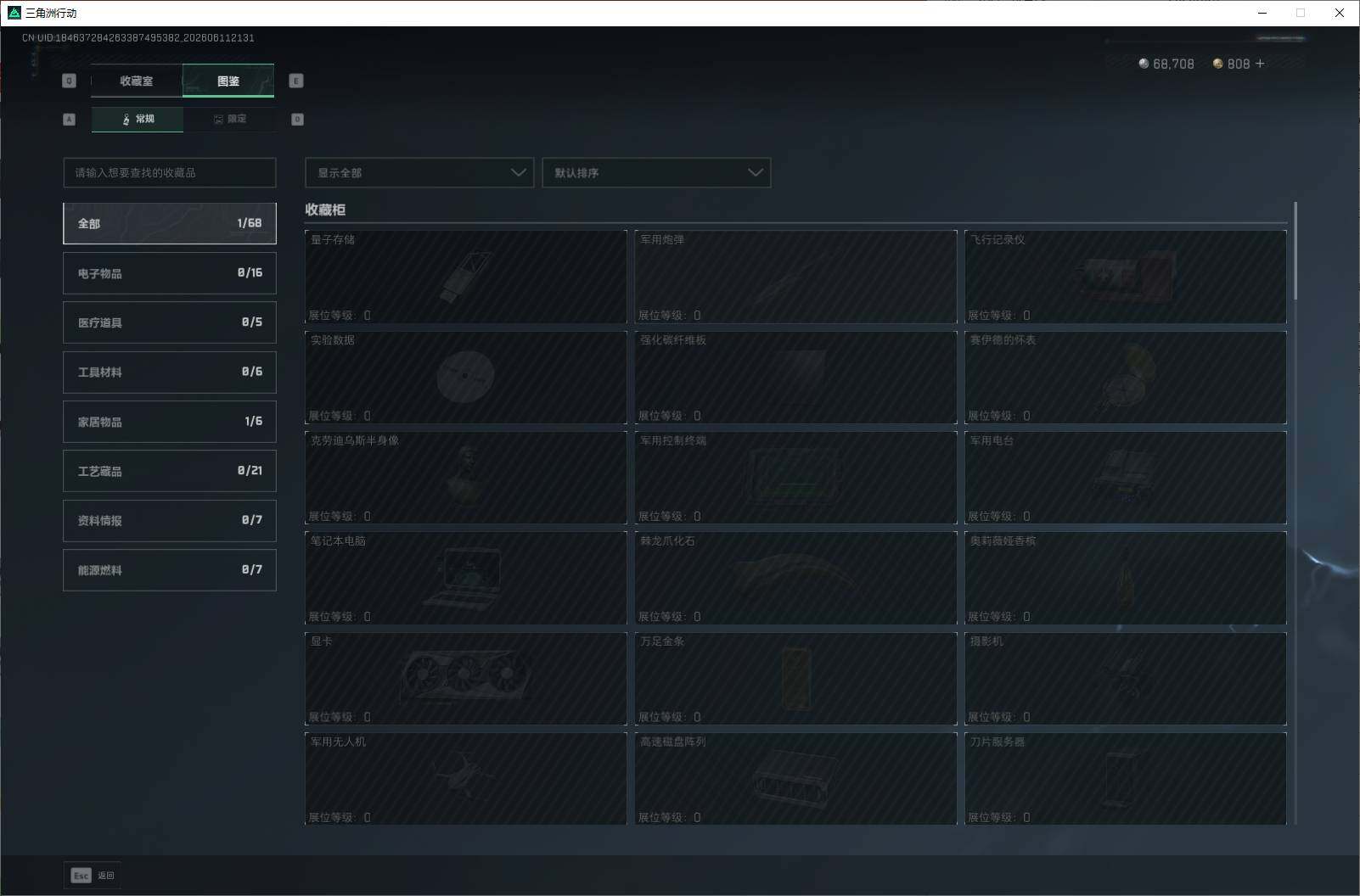Filter by 电子物品 category
Screen dimensions: 1360x896
[170, 273]
